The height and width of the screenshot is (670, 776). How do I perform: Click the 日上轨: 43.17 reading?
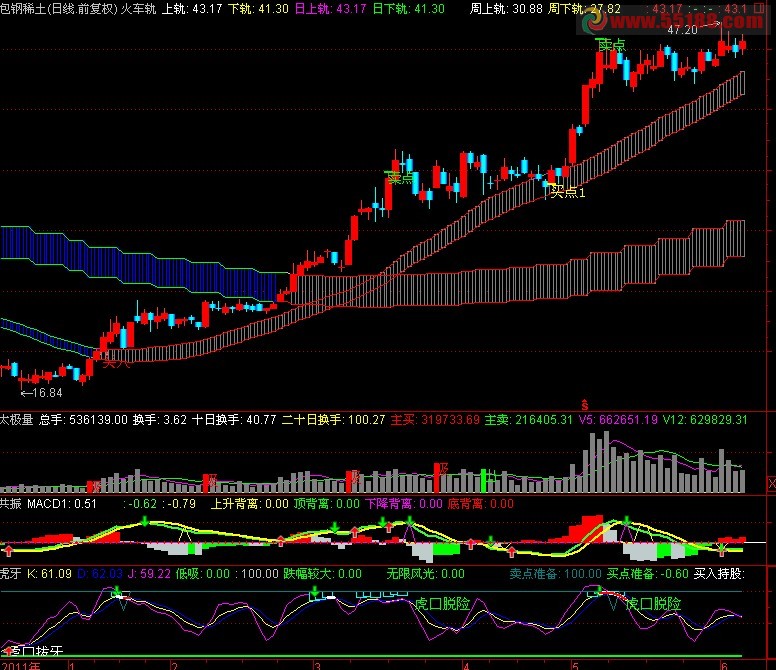tap(330, 8)
